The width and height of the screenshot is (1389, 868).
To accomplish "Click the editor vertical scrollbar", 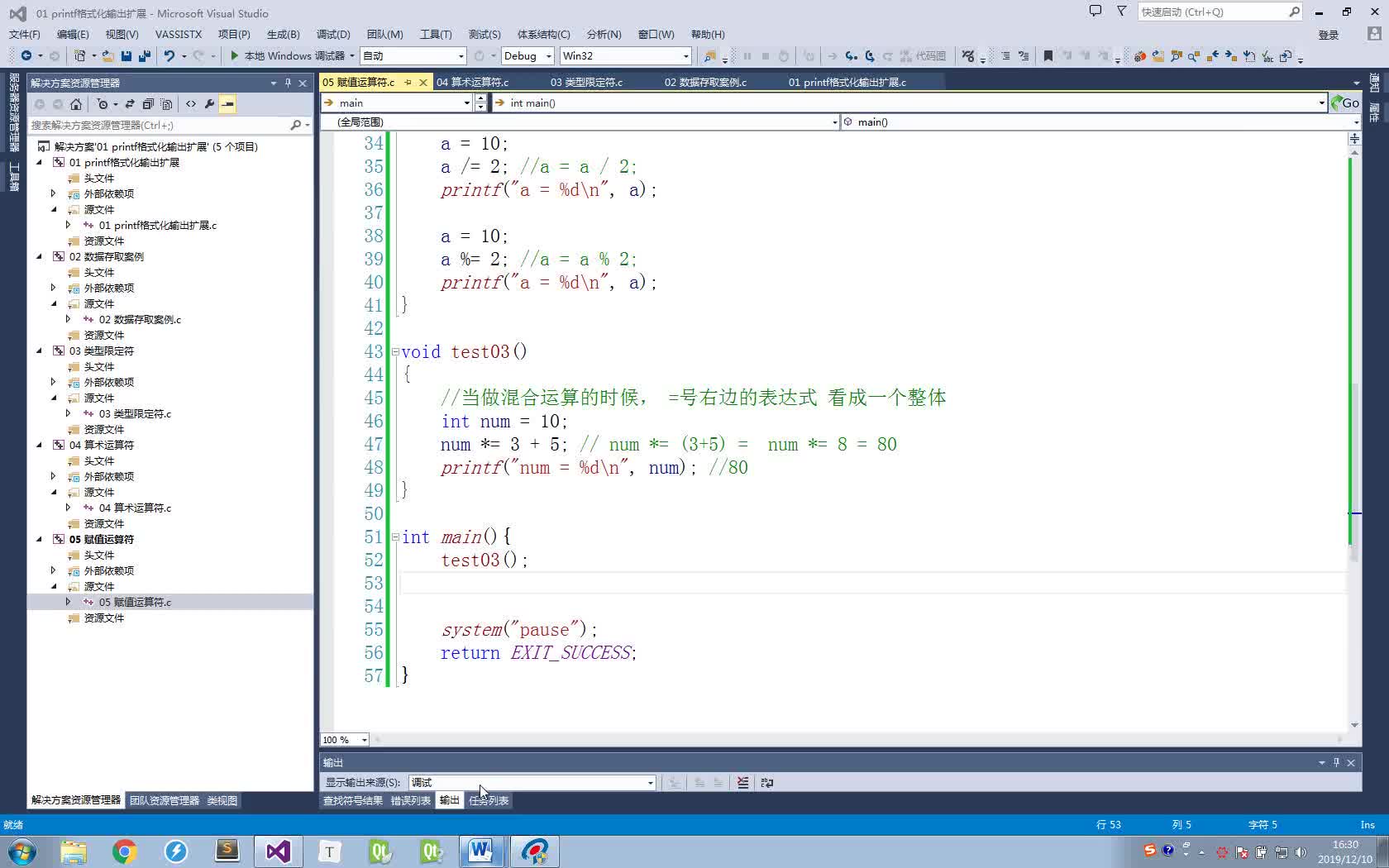I will [x=1354, y=438].
